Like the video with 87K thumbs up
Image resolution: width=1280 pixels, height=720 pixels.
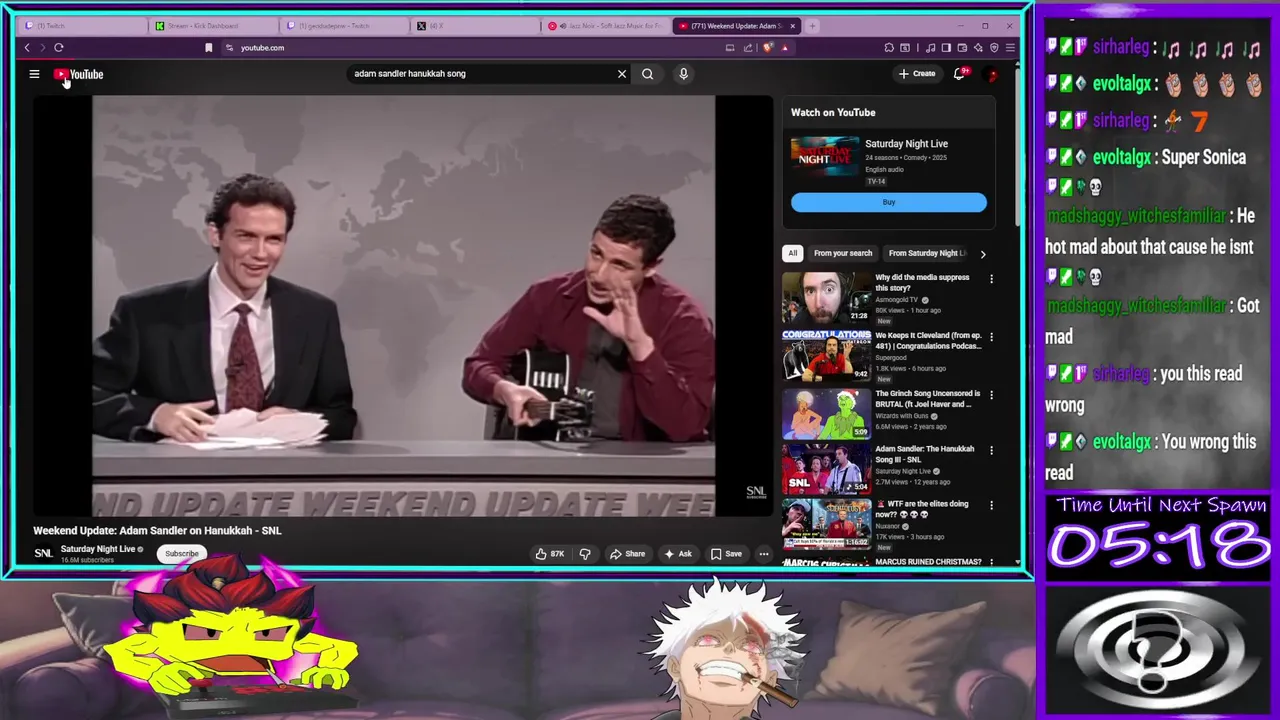(x=549, y=554)
